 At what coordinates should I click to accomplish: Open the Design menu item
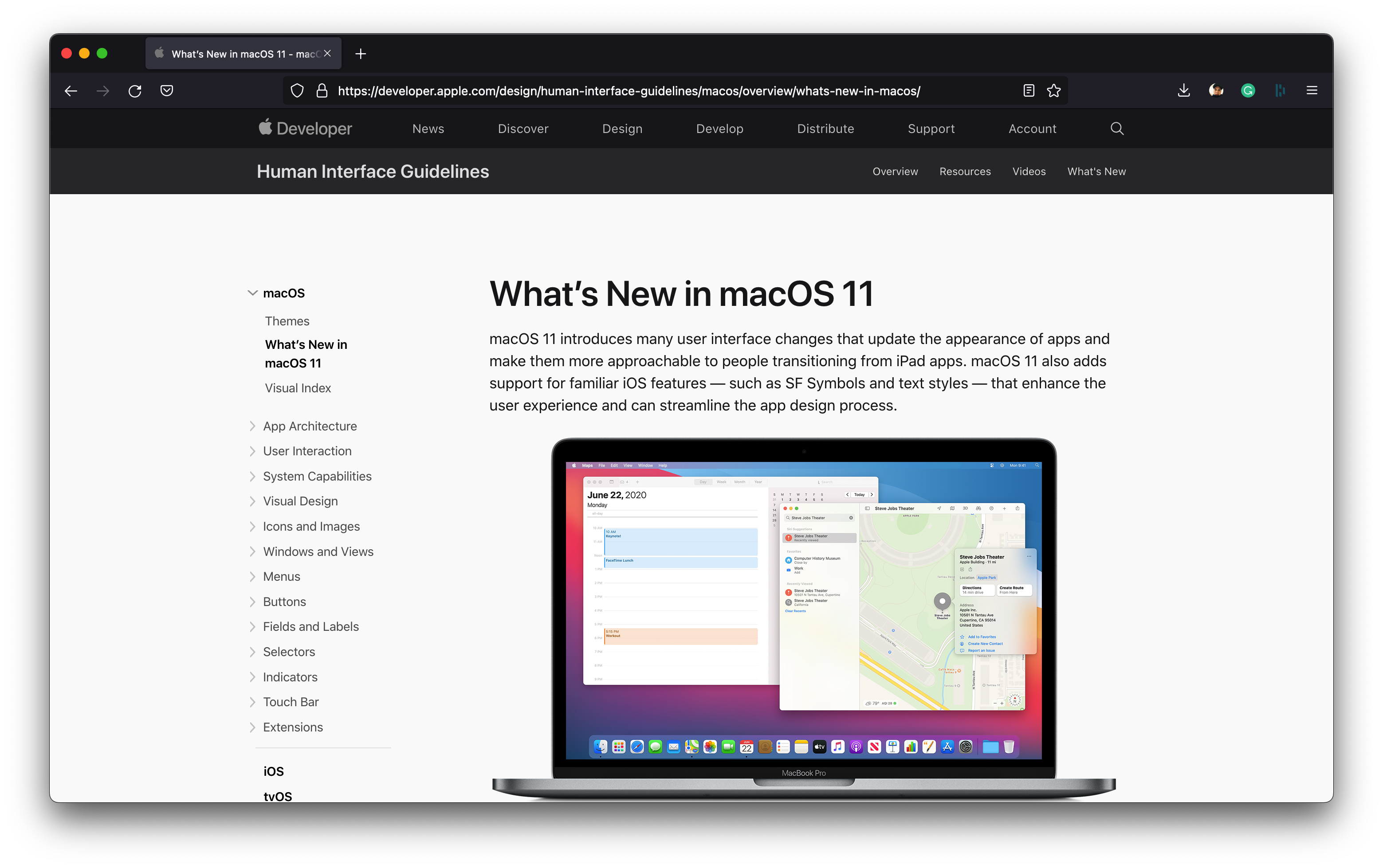pyautogui.click(x=622, y=129)
